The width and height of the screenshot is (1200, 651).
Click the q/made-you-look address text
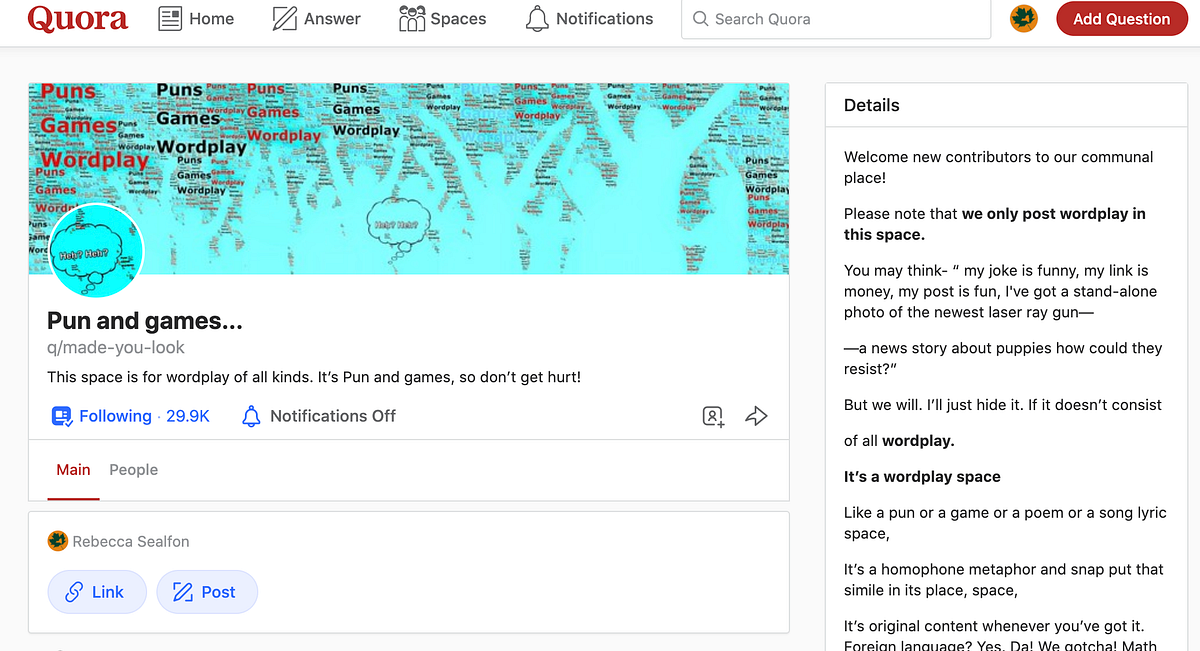[116, 348]
